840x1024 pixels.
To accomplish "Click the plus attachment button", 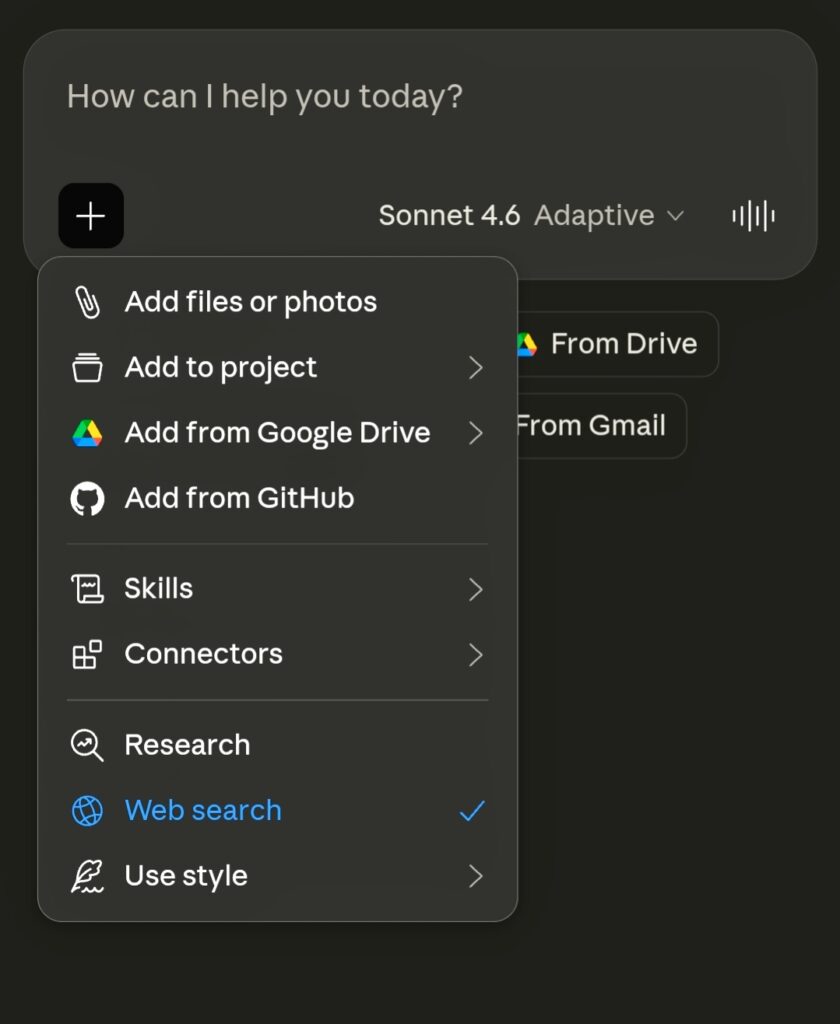I will pos(91,216).
